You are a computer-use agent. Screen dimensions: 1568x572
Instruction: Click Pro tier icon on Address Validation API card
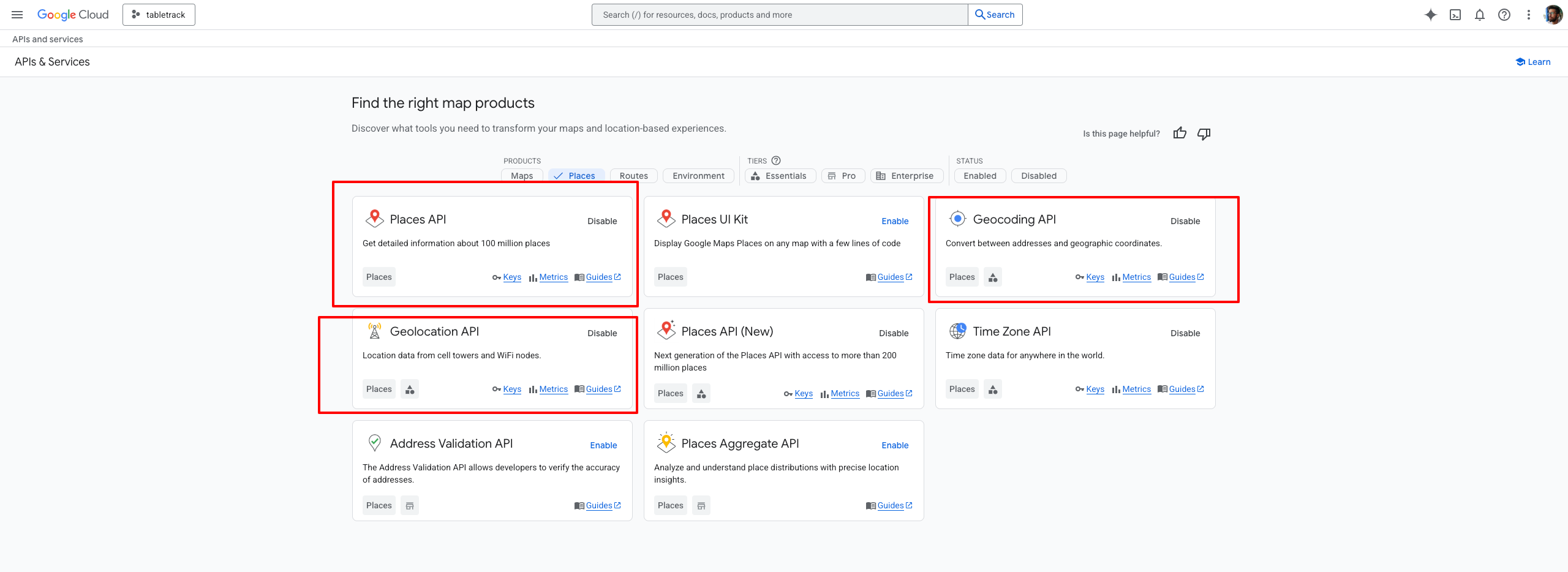(x=410, y=506)
